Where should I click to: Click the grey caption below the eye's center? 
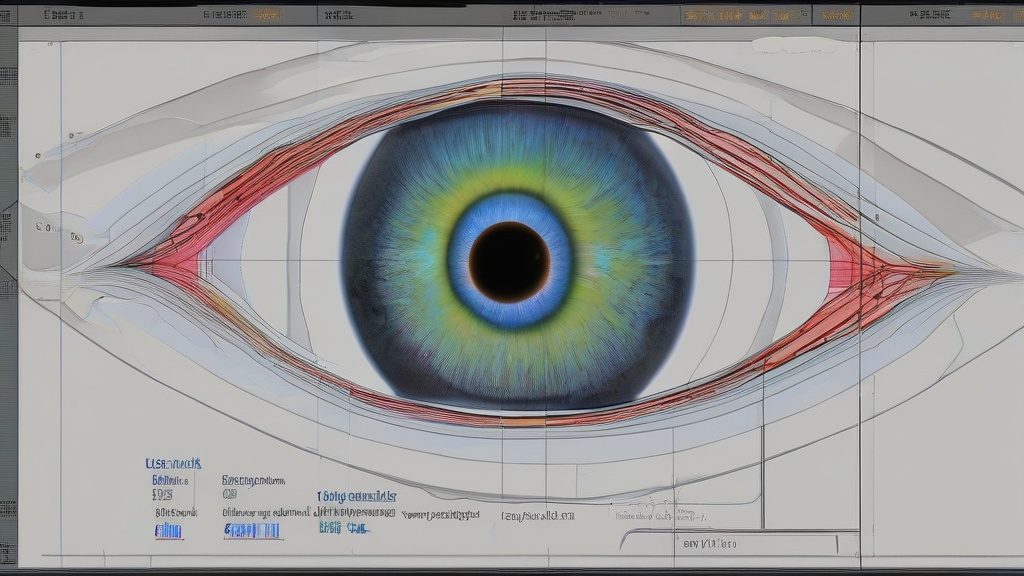click(x=538, y=516)
